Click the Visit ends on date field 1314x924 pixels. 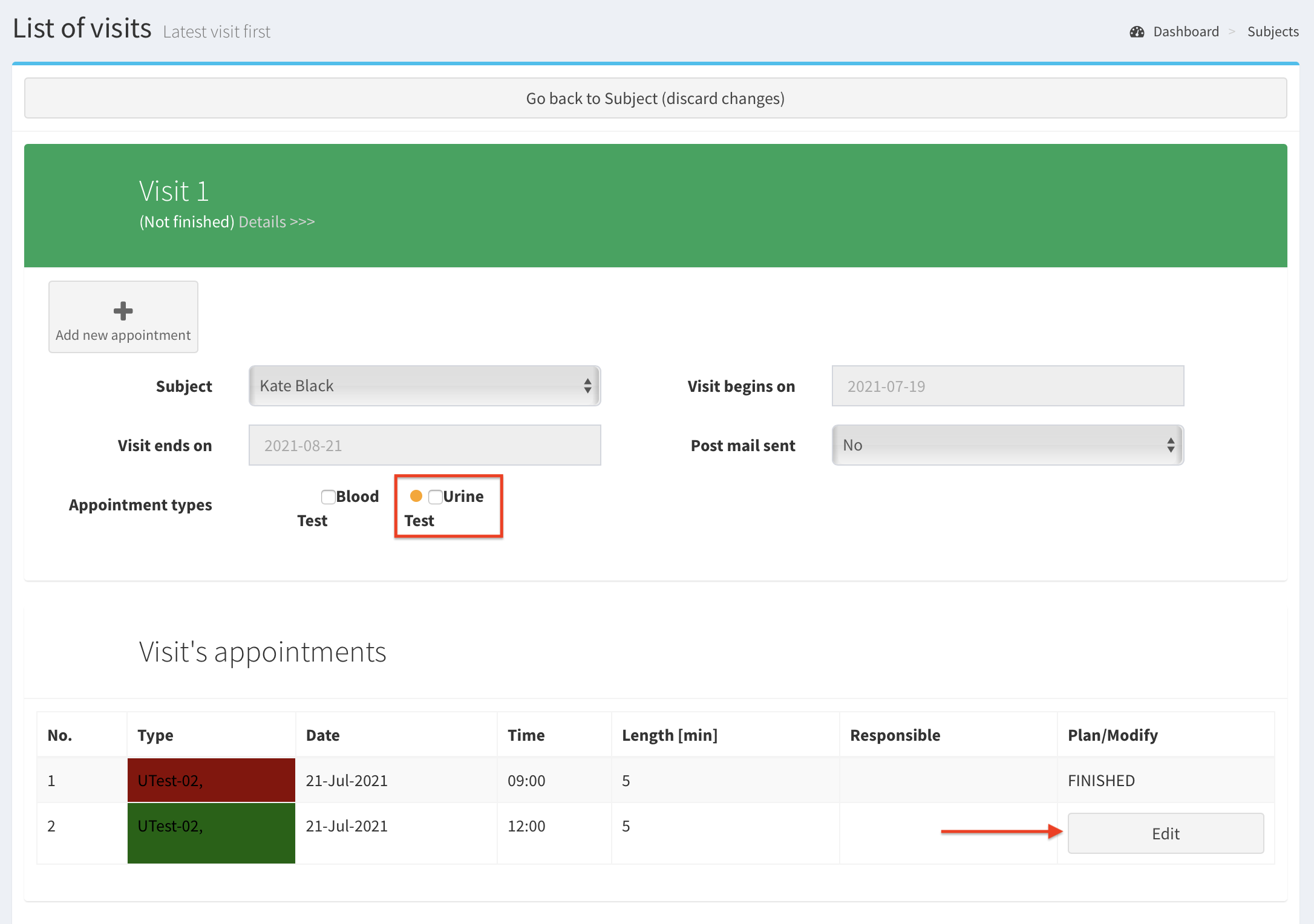424,446
